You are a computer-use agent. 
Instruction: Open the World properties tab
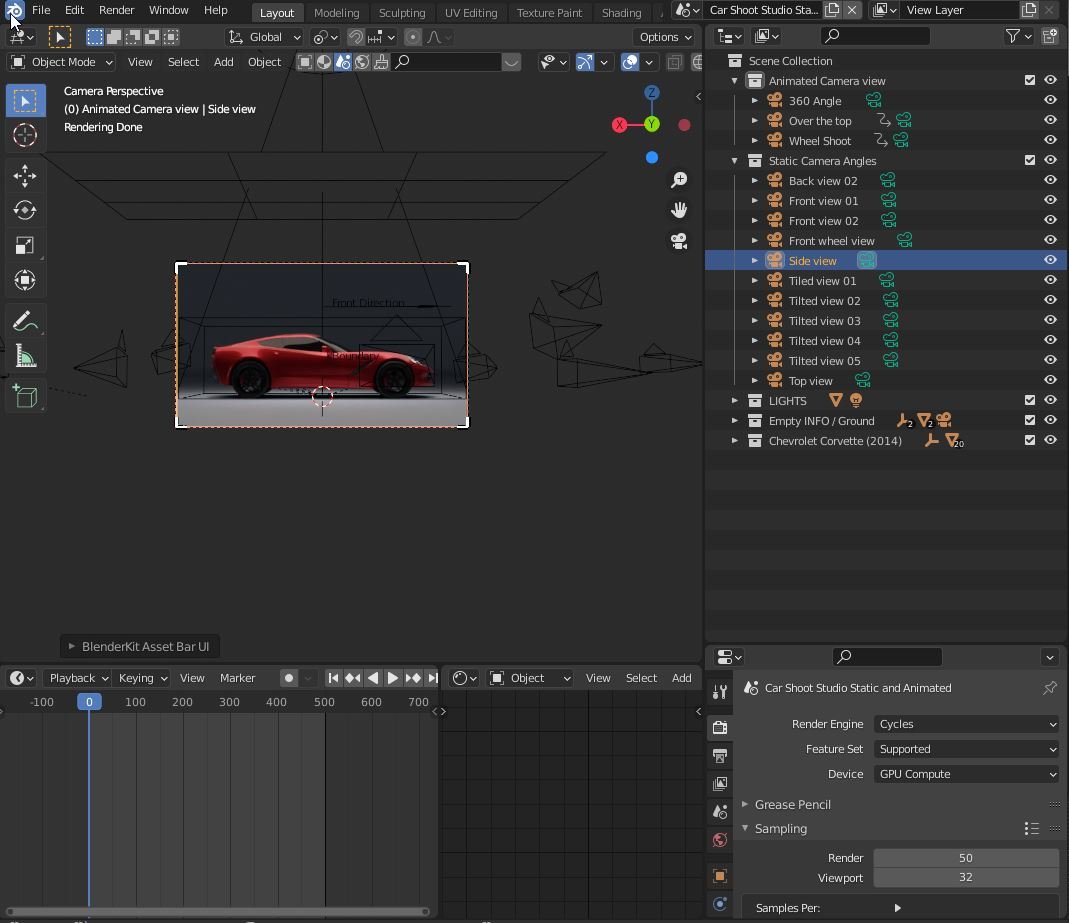click(x=720, y=840)
